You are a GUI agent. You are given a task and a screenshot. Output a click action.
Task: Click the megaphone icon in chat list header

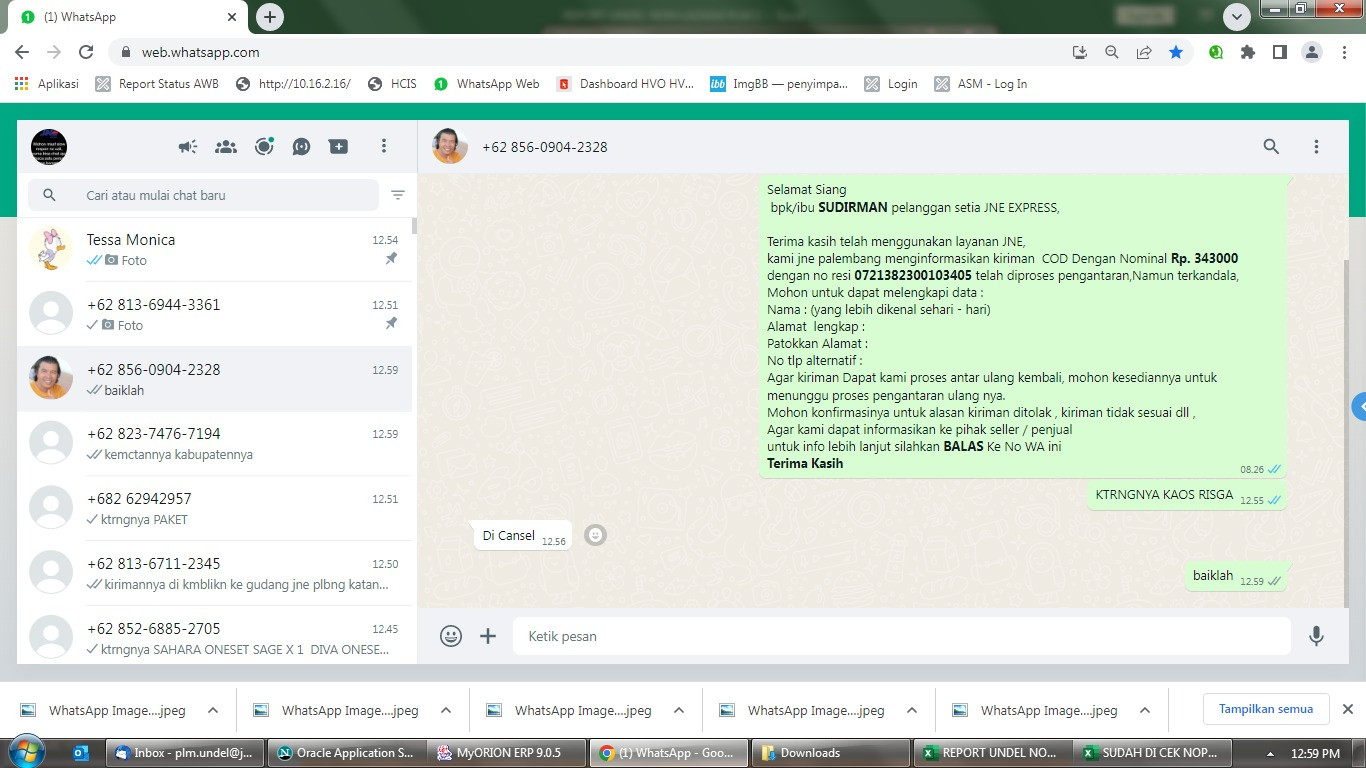coord(188,147)
